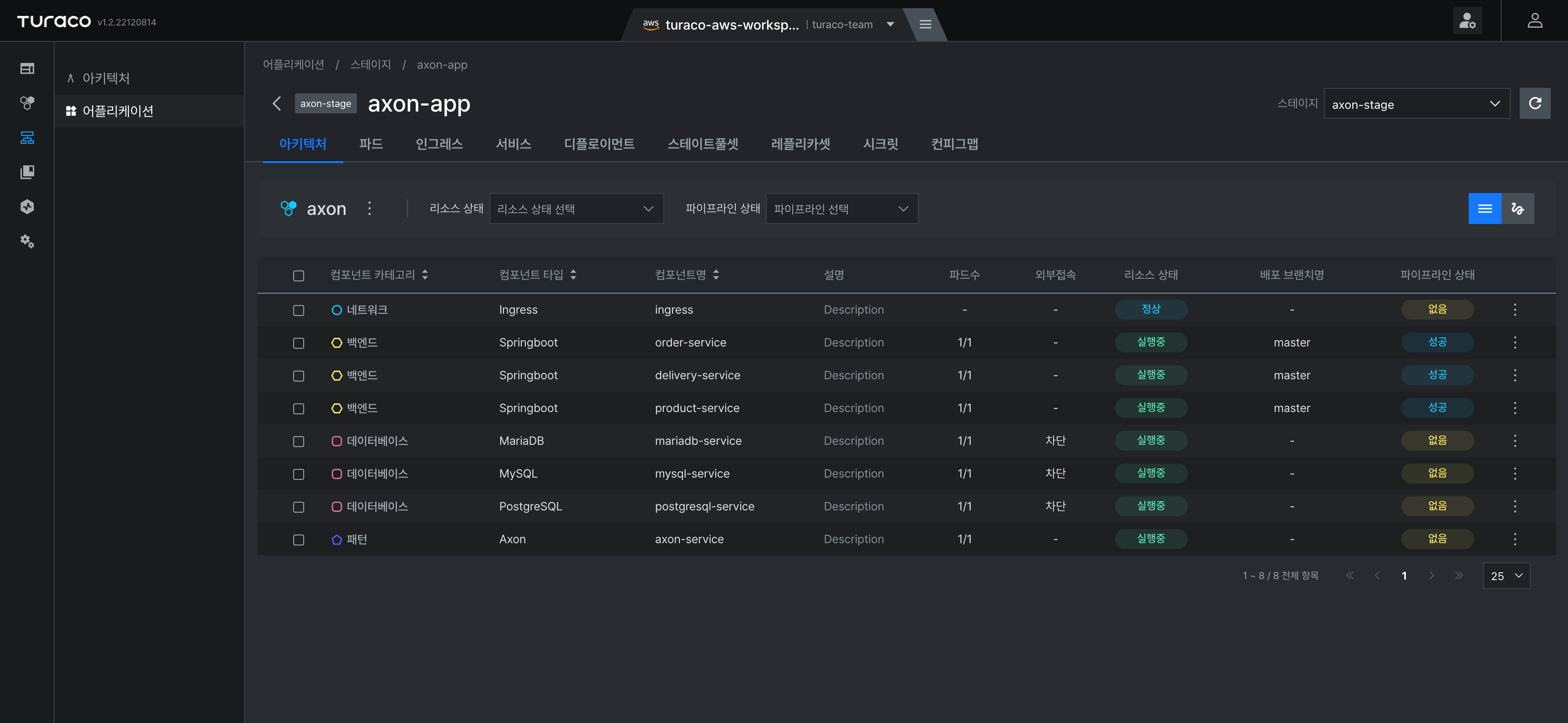This screenshot has width=1568, height=723.
Task: Click the axon-stage label badge
Action: tap(326, 103)
